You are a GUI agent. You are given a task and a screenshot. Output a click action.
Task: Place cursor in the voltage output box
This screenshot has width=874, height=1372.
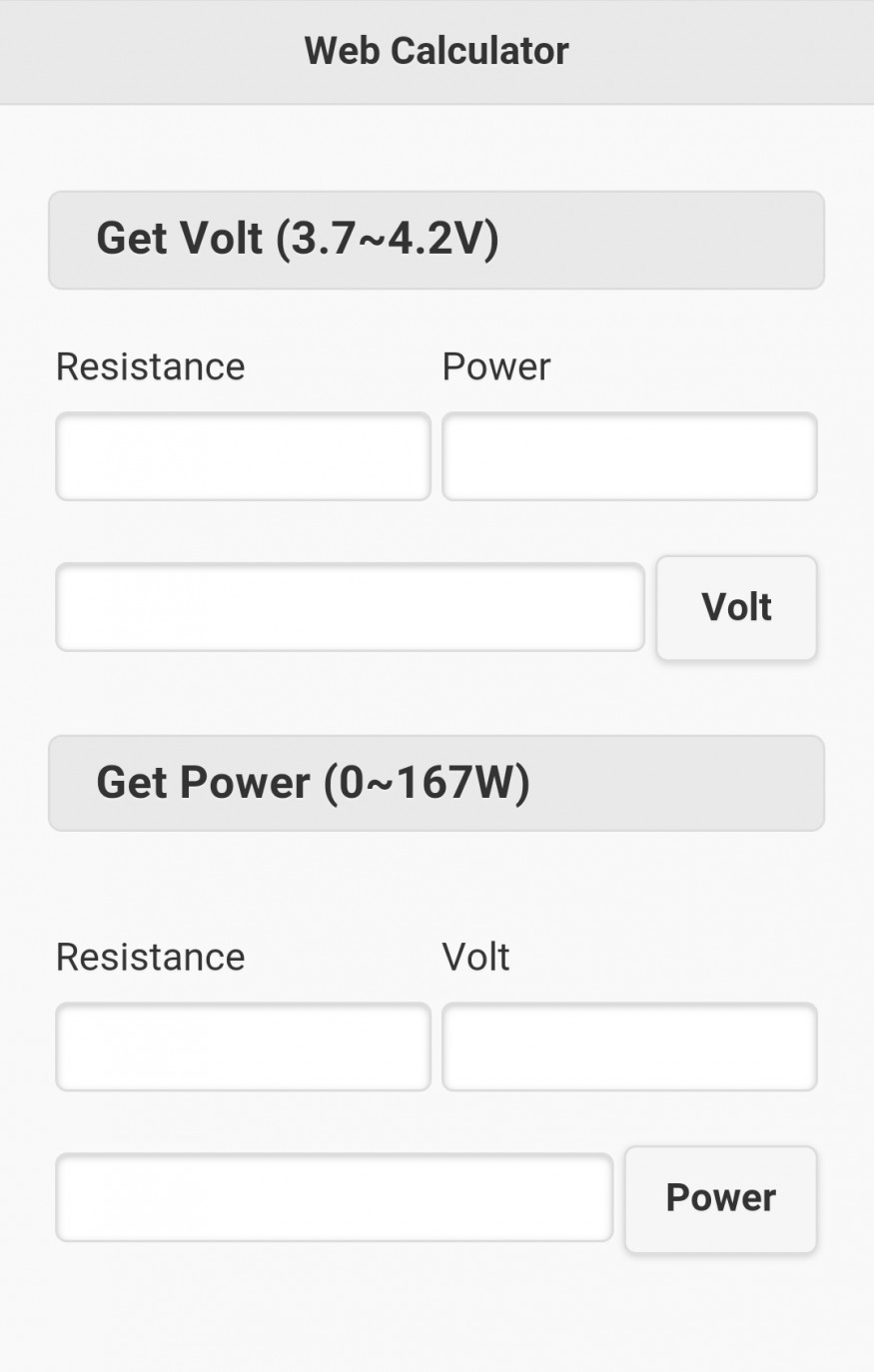point(350,607)
